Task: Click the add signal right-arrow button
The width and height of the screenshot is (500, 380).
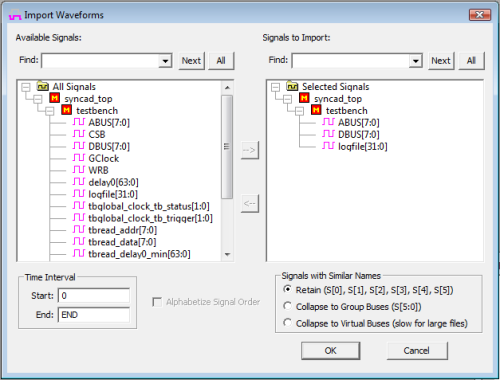Action: 250,150
